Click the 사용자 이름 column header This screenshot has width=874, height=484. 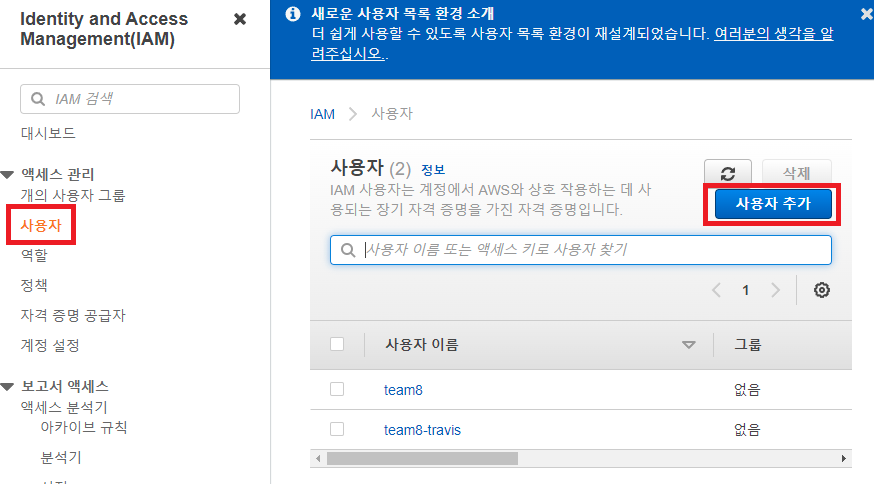pyautogui.click(x=422, y=345)
